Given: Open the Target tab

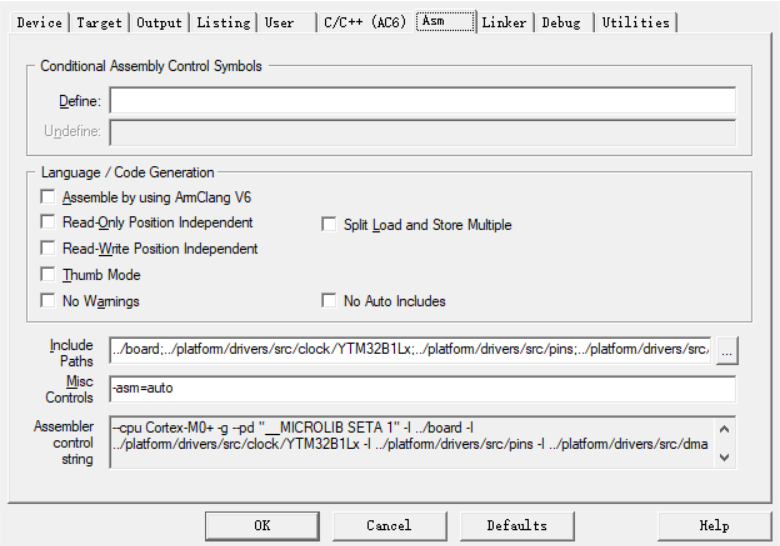Looking at the screenshot, I should [x=99, y=22].
